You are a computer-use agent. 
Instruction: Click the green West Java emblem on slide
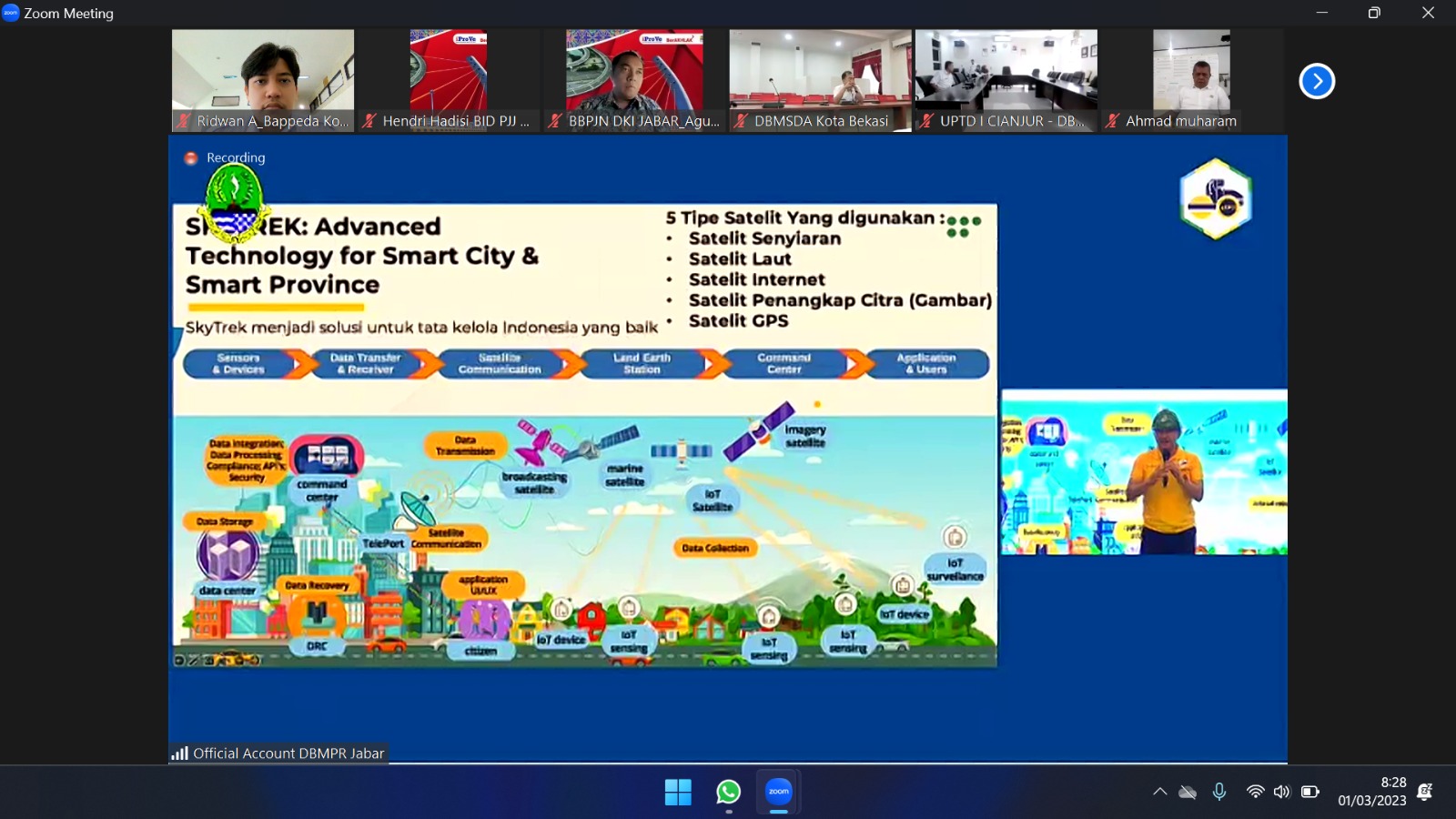[x=234, y=202]
